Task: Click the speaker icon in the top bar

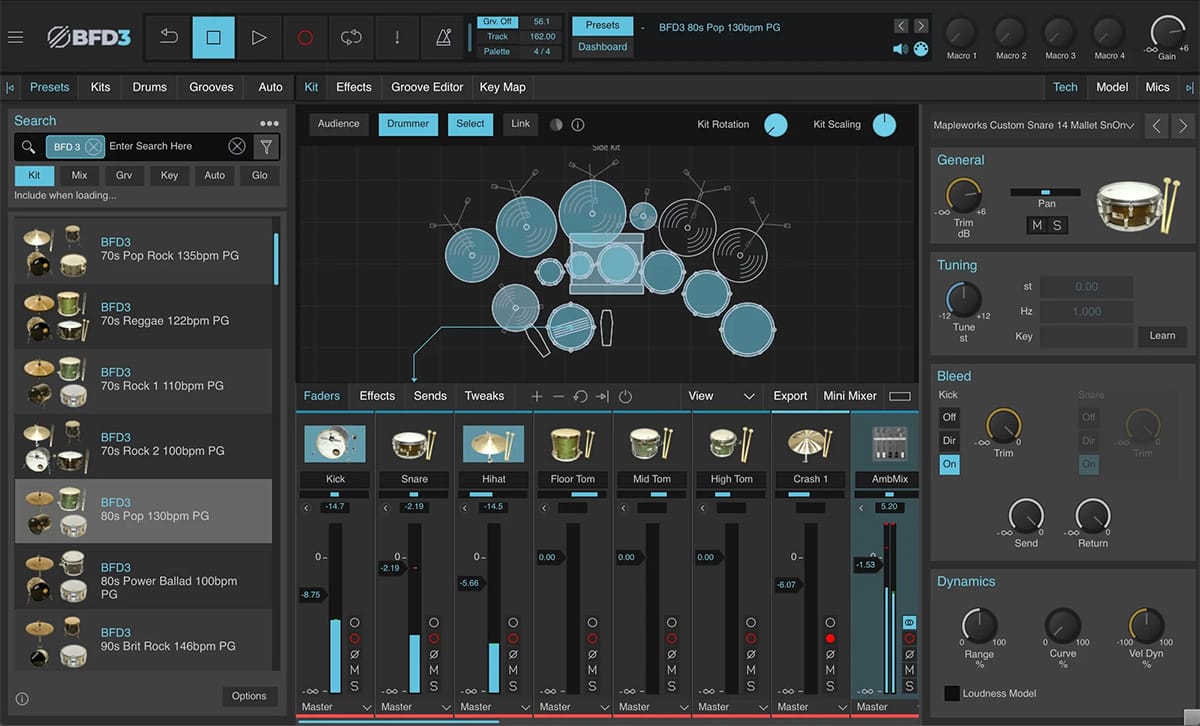Action: click(x=899, y=48)
